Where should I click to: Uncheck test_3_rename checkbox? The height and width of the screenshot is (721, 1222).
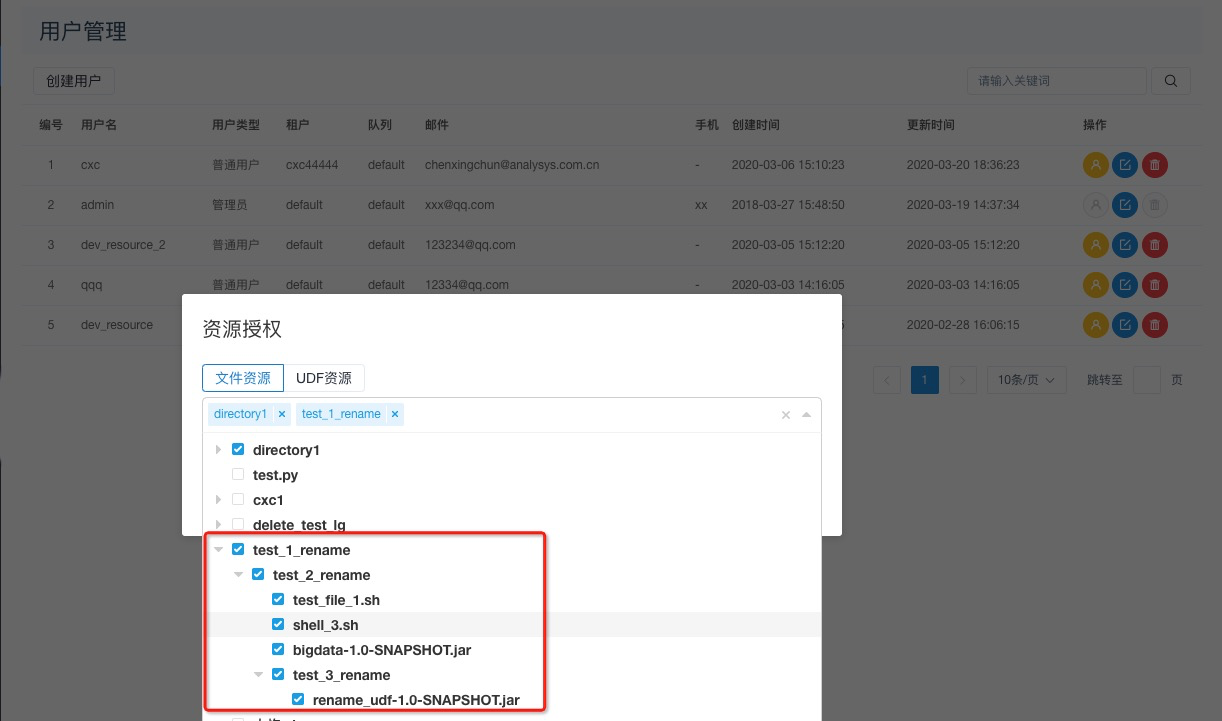(278, 675)
